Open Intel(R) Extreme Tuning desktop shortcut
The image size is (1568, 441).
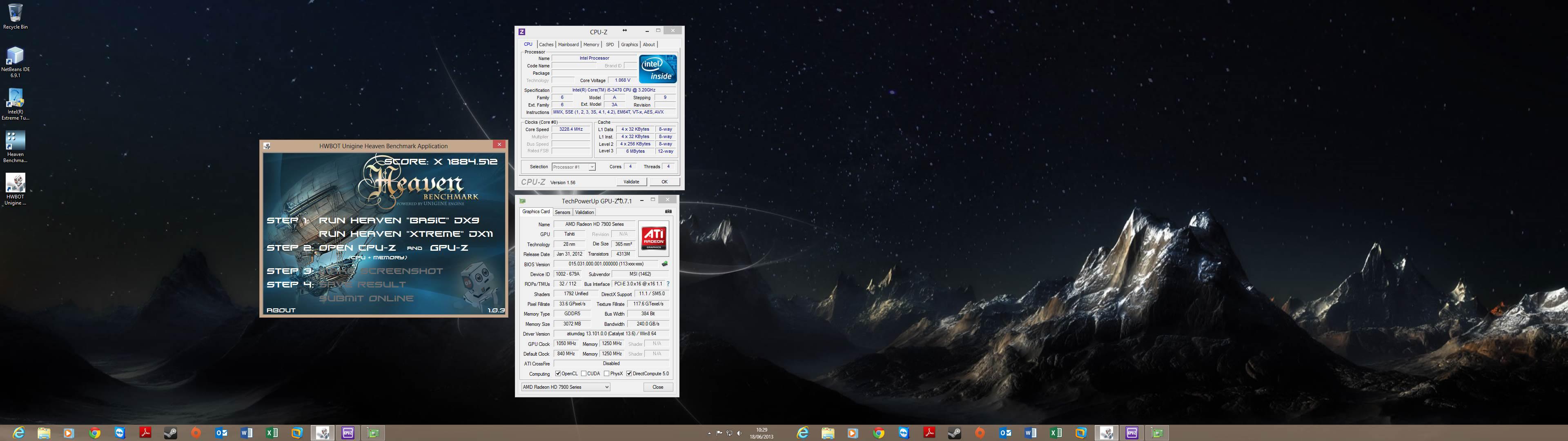(15, 104)
